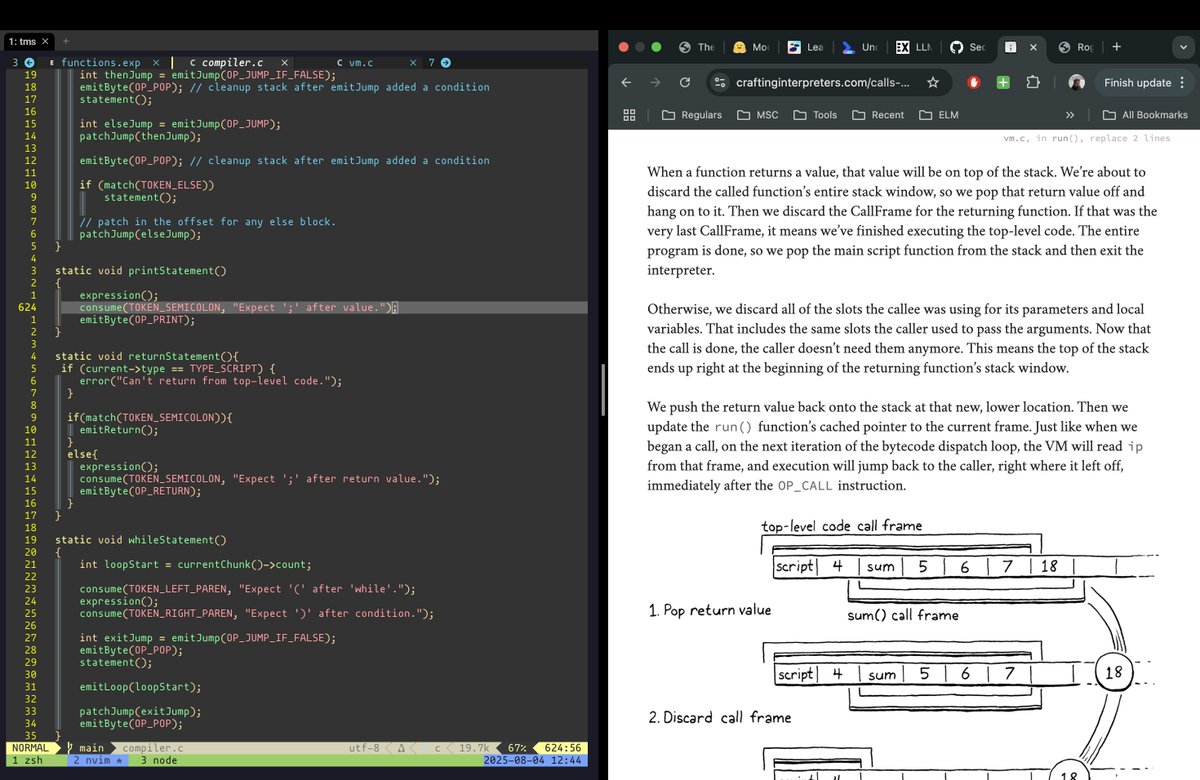1200x780 pixels.
Task: Open the ELM bookmark folder
Action: [939, 115]
